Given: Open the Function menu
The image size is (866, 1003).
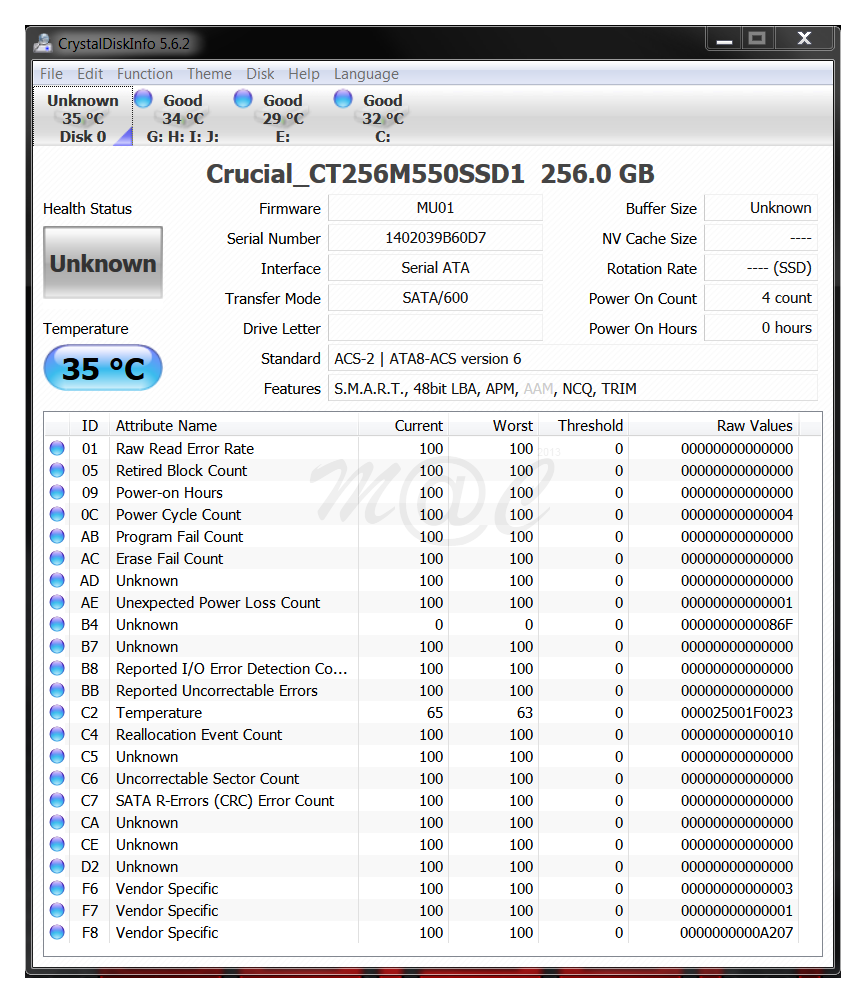Looking at the screenshot, I should pos(145,74).
